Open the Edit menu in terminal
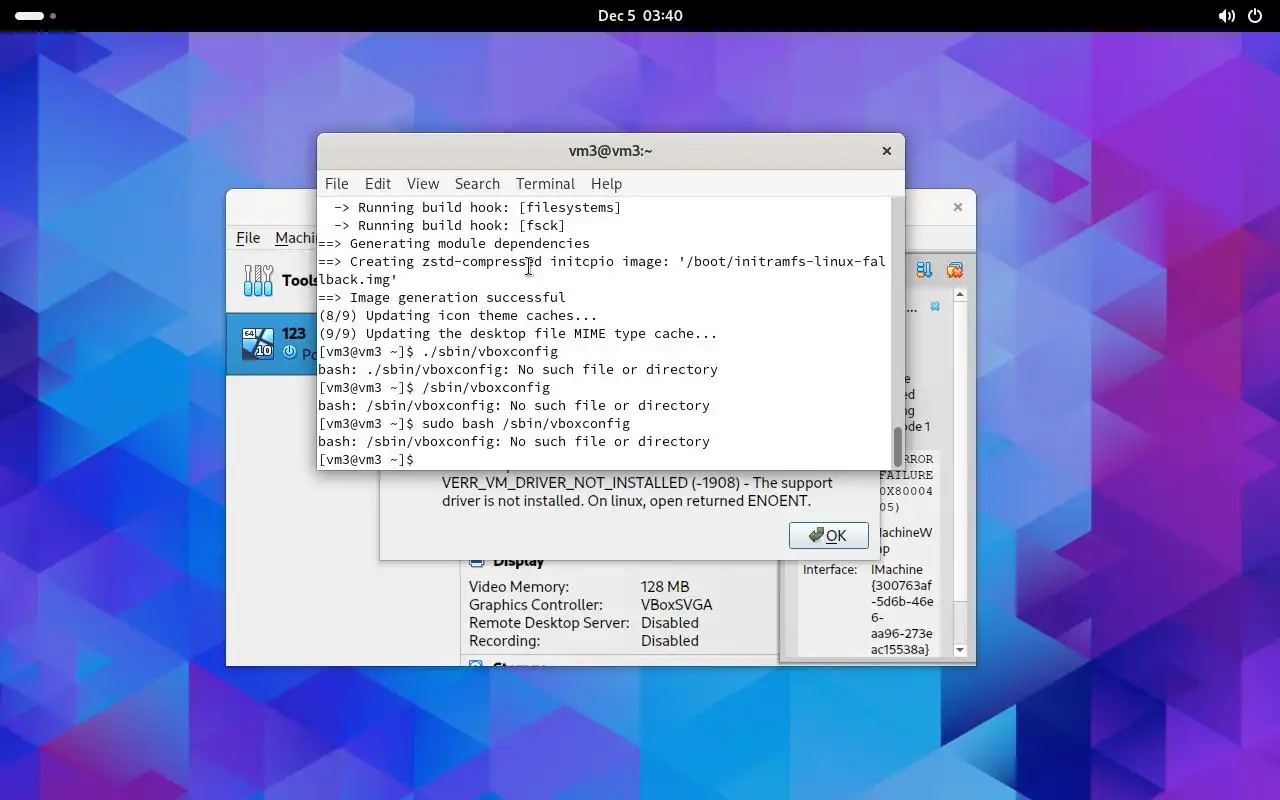The height and width of the screenshot is (800, 1280). pyautogui.click(x=378, y=184)
